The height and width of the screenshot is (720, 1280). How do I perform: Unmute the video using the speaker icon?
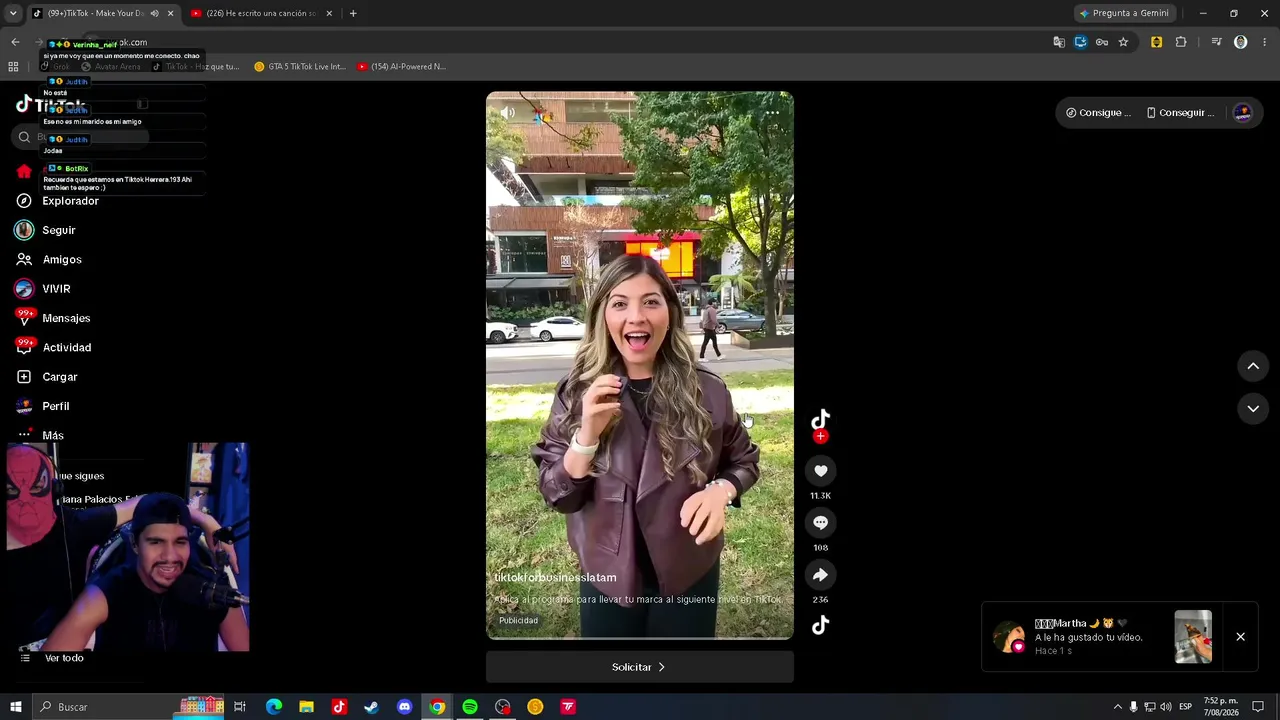click(x=508, y=113)
